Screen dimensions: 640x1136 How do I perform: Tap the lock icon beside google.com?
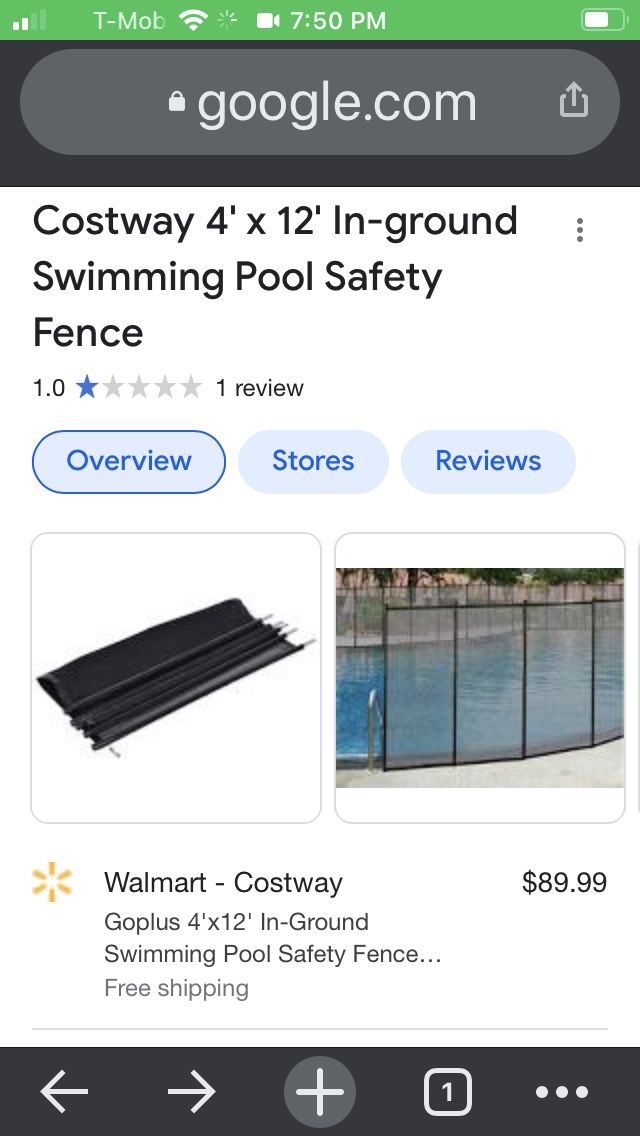coord(177,102)
